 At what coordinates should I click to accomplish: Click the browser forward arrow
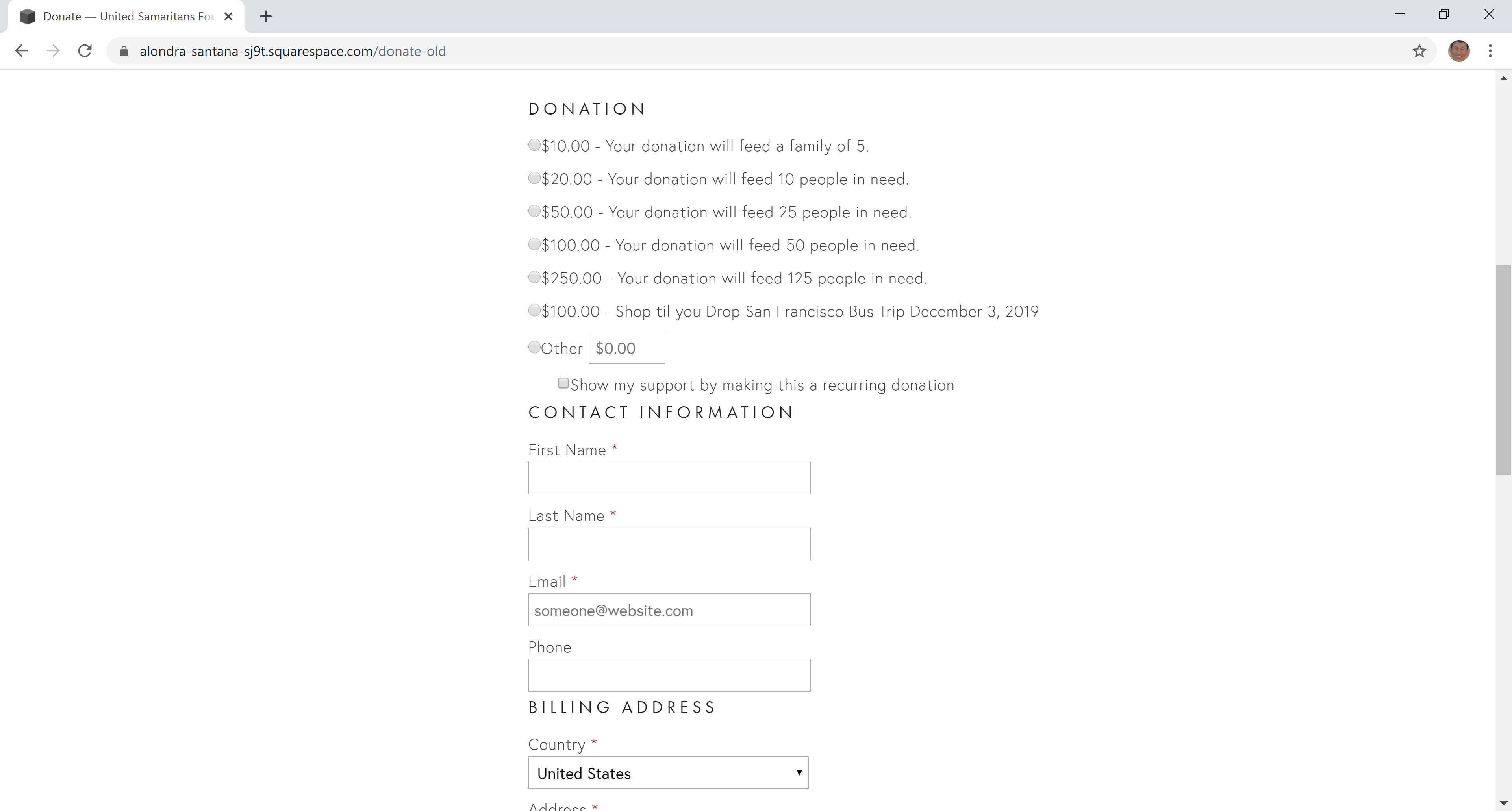click(x=54, y=51)
